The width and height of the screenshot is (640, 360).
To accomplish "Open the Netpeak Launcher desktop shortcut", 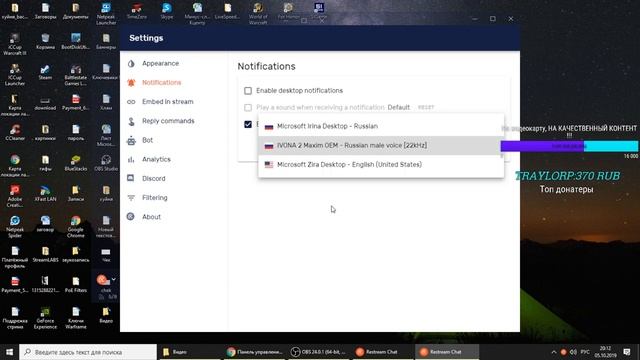I will tap(106, 13).
